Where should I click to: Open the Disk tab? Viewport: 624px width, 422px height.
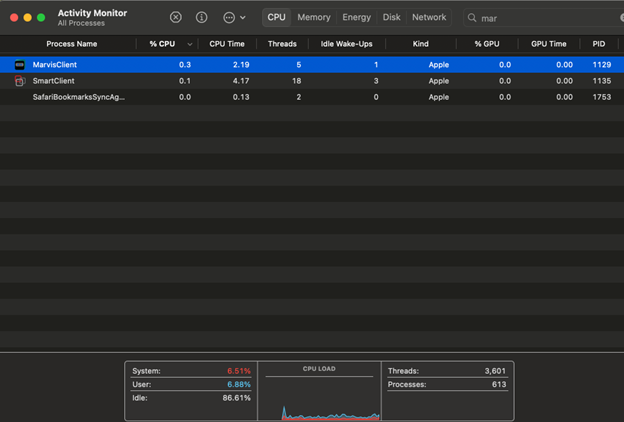coord(391,17)
